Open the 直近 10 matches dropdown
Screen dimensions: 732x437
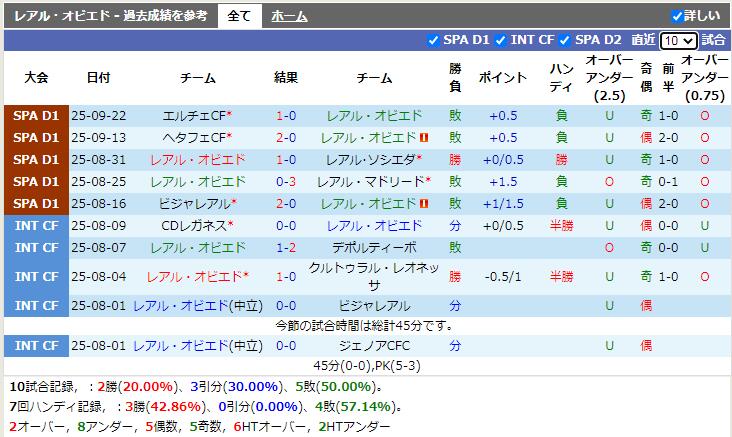point(679,41)
